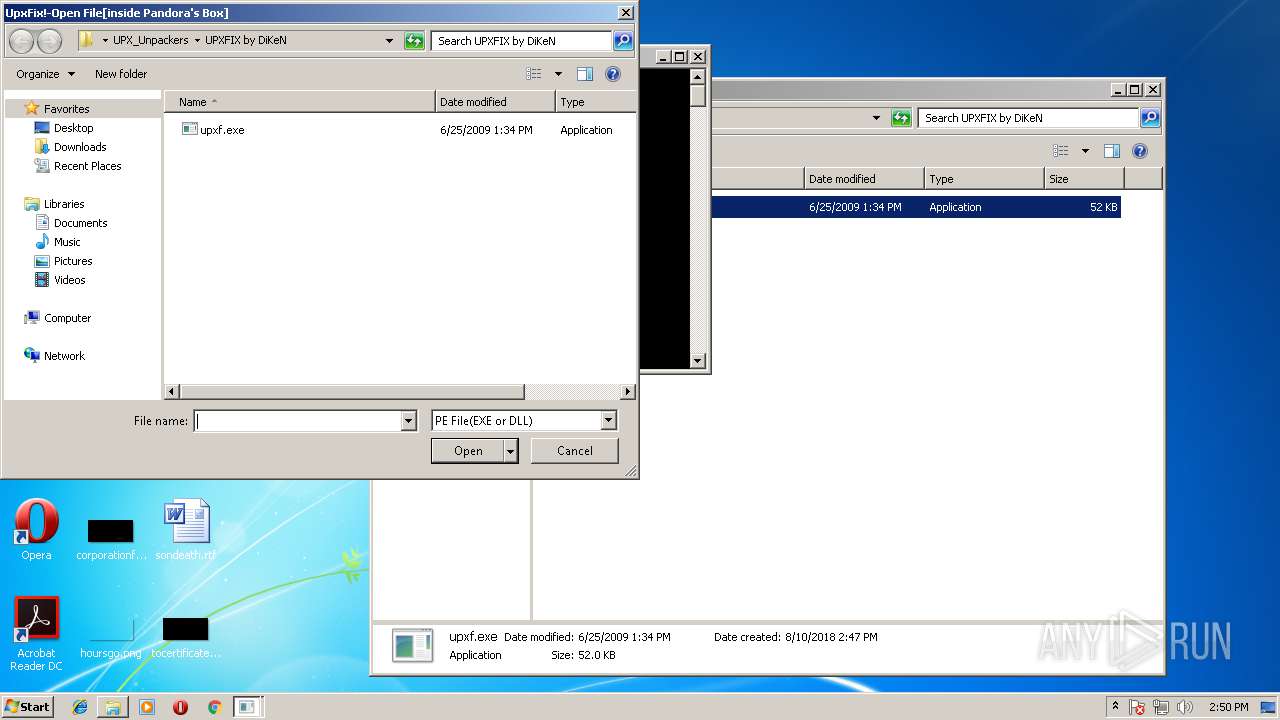
Task: Click the Open button
Action: 468,451
